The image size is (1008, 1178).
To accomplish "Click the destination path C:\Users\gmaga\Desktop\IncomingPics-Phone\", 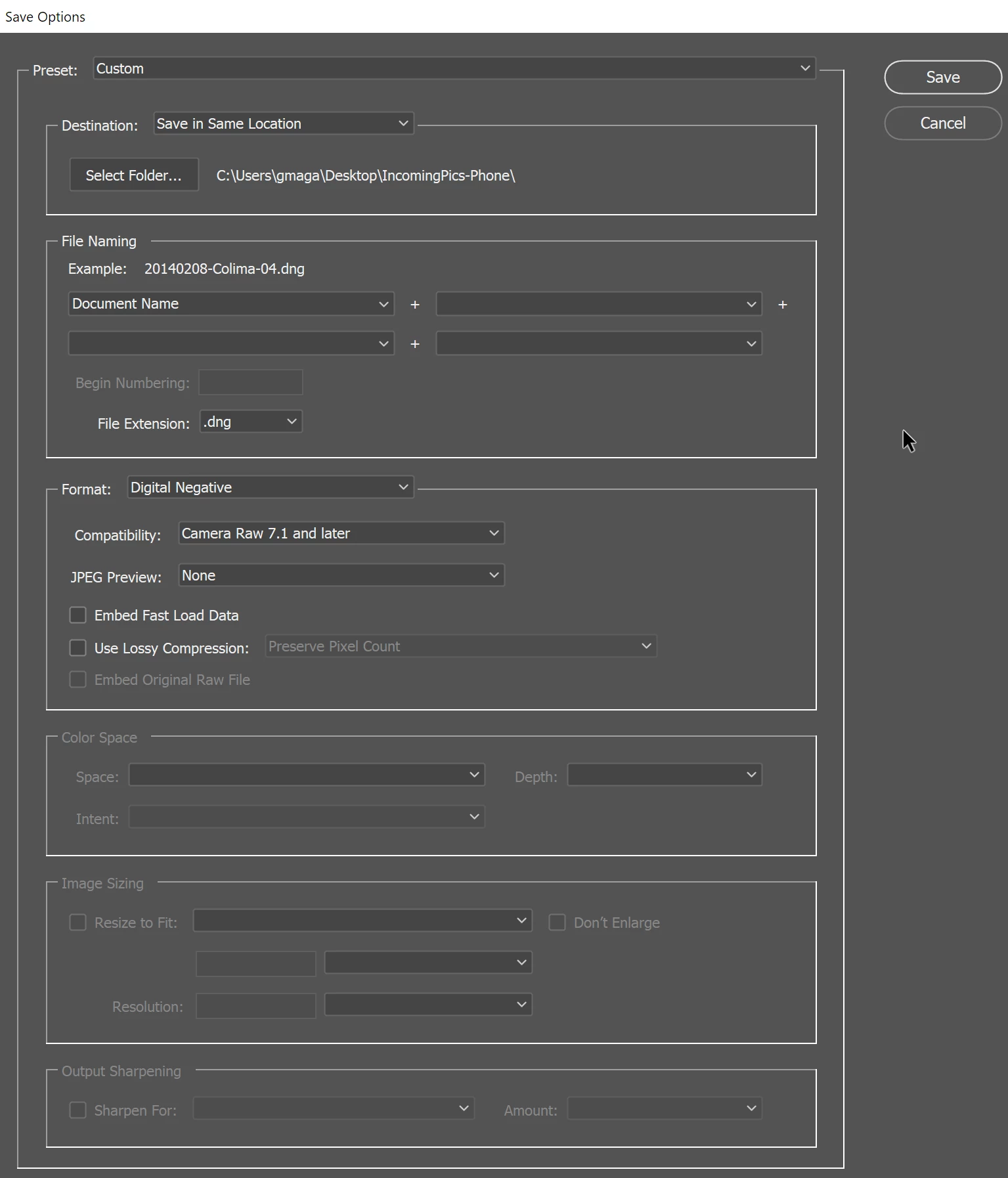I will (366, 176).
